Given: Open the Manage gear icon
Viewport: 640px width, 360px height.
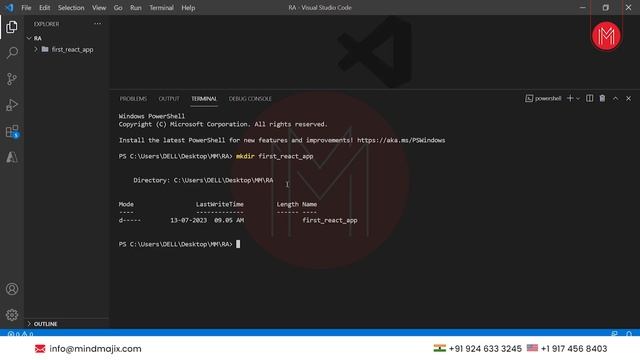Looking at the screenshot, I should (x=12, y=315).
